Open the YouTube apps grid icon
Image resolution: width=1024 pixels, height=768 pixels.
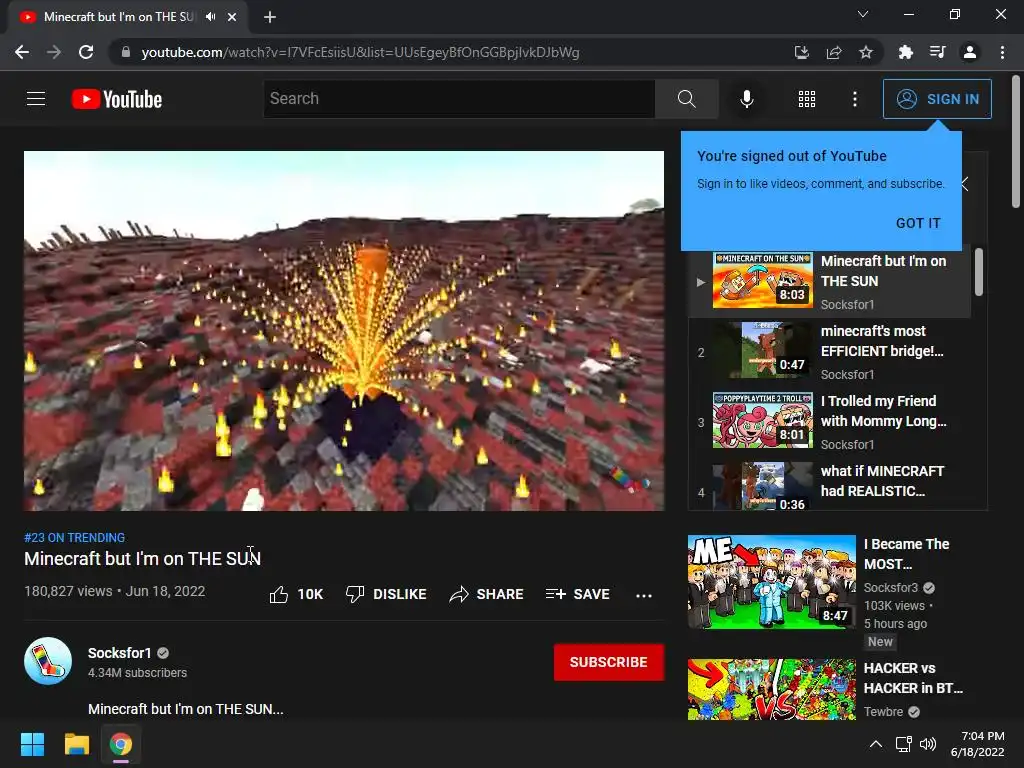pyautogui.click(x=807, y=99)
